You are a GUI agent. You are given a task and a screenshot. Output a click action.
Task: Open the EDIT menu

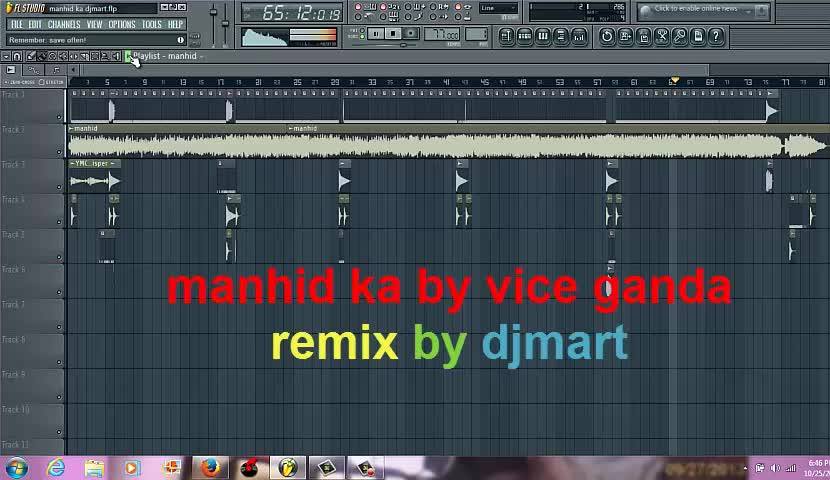pos(35,24)
